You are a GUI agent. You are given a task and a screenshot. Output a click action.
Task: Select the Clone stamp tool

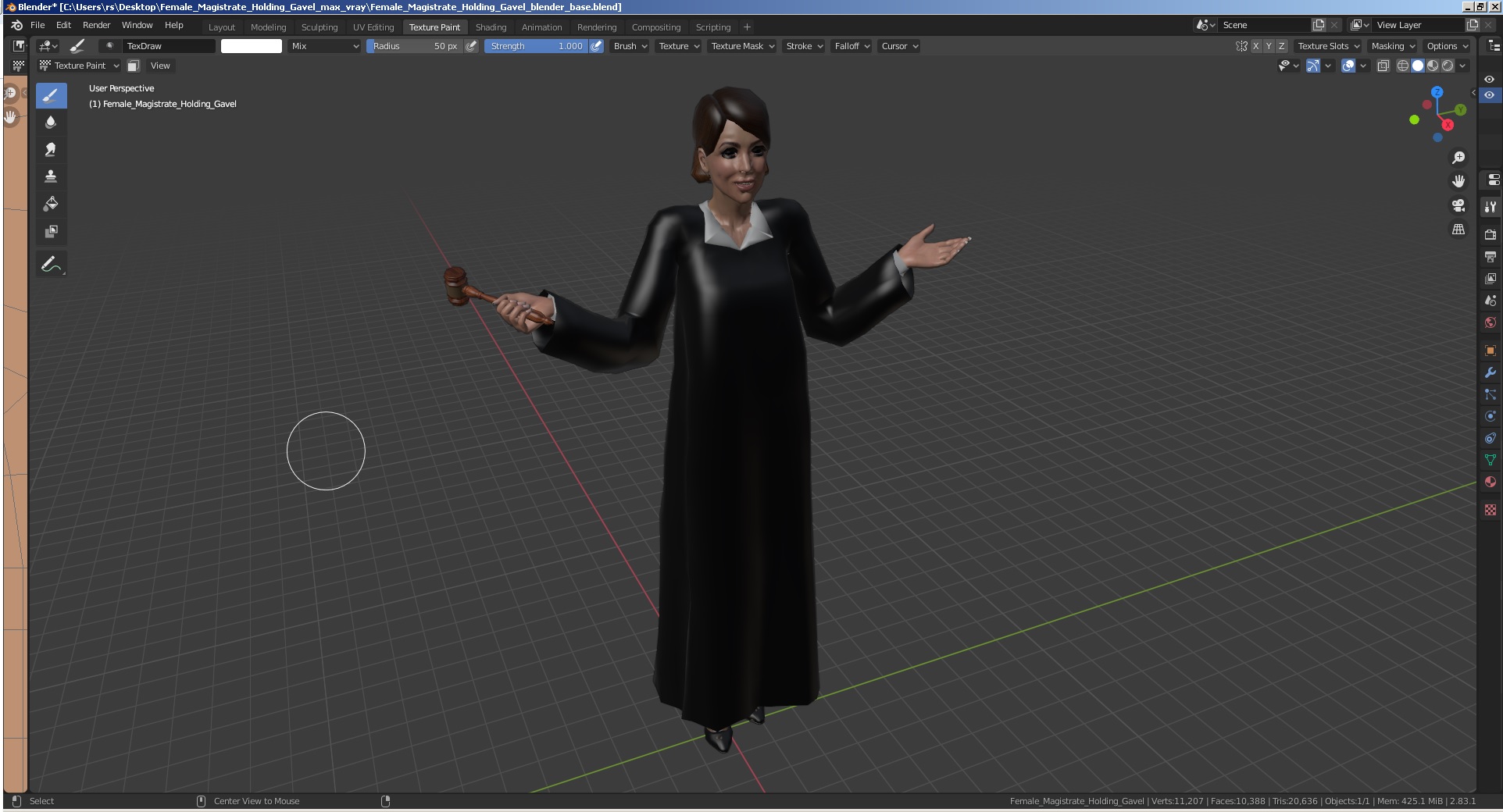coord(51,177)
